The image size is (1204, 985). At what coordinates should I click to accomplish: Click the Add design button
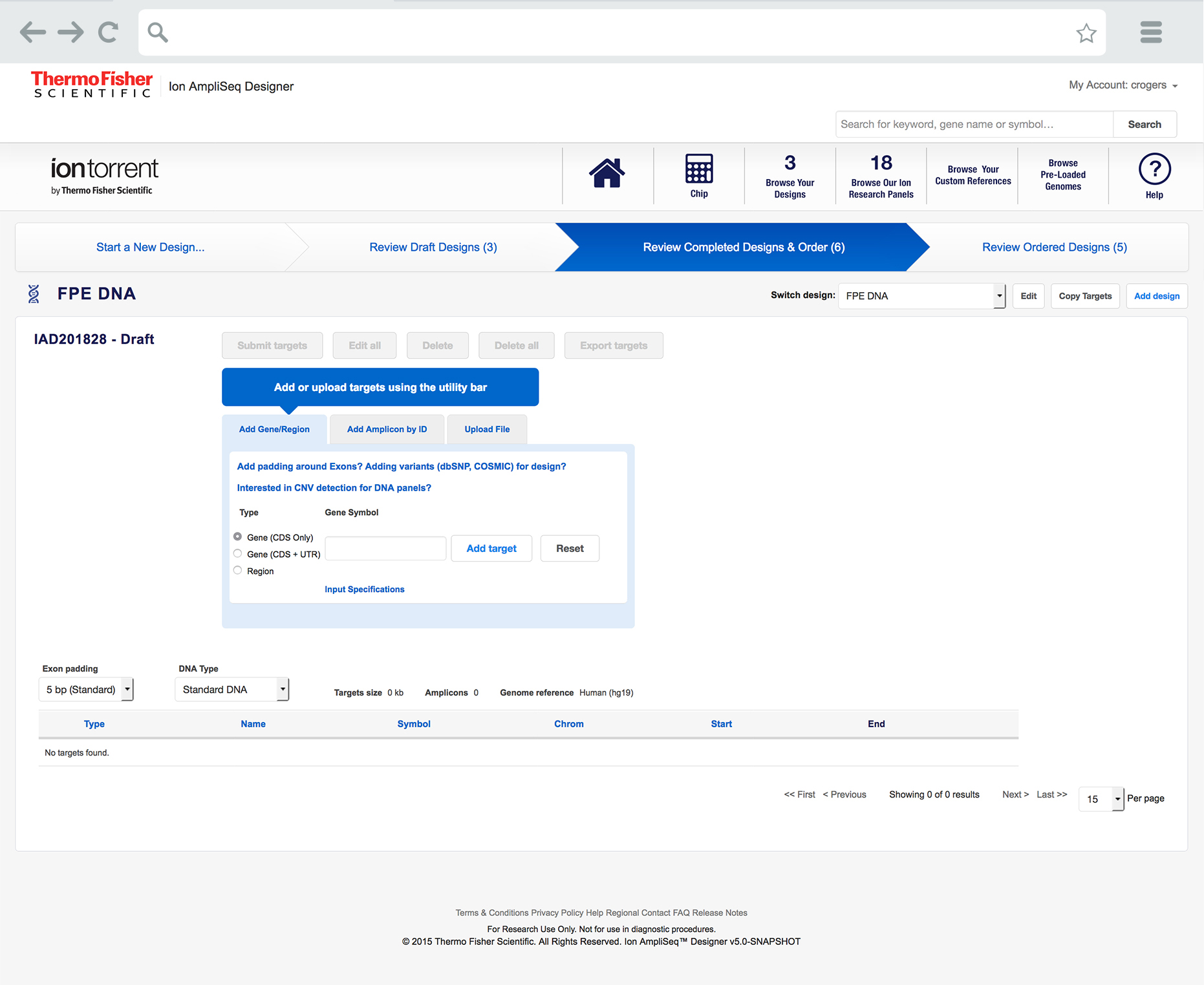[1157, 296]
